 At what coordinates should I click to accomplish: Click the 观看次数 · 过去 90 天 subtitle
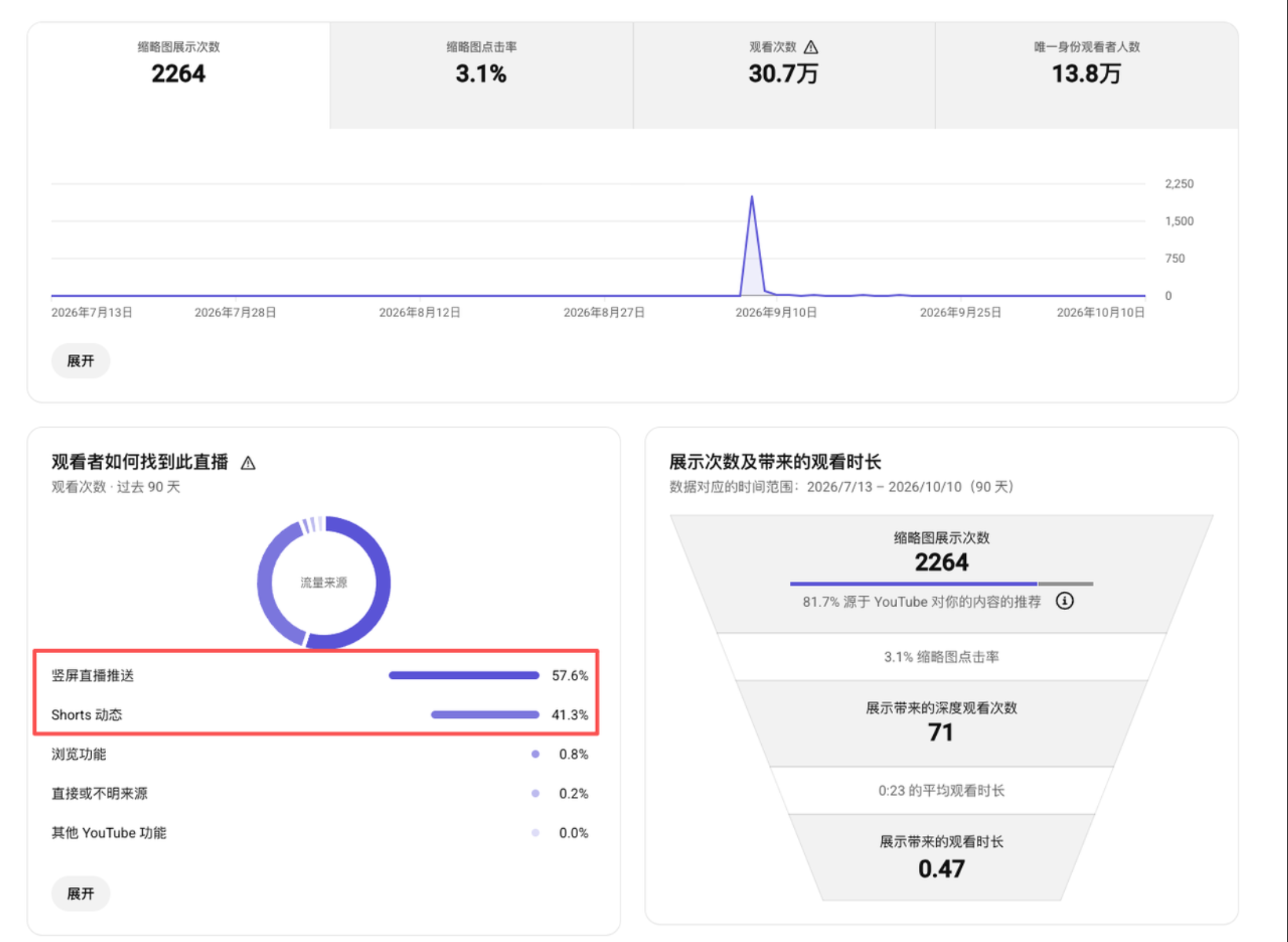pyautogui.click(x=116, y=487)
